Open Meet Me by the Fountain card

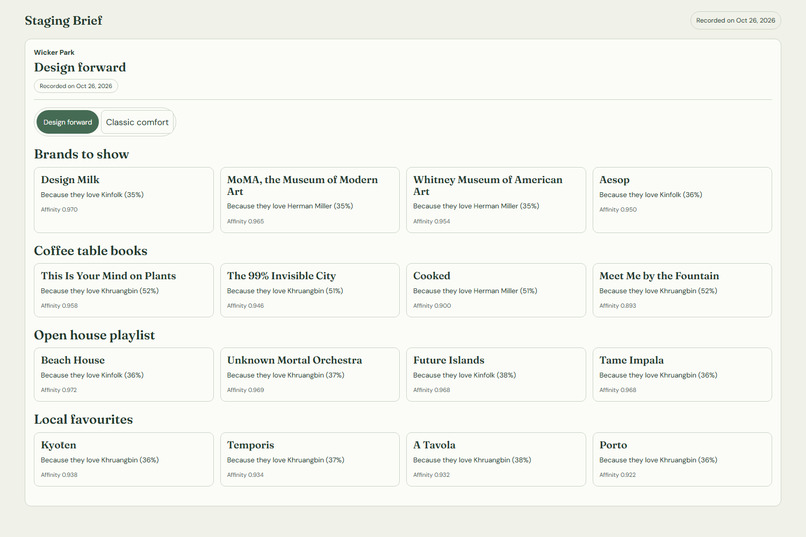click(x=682, y=290)
